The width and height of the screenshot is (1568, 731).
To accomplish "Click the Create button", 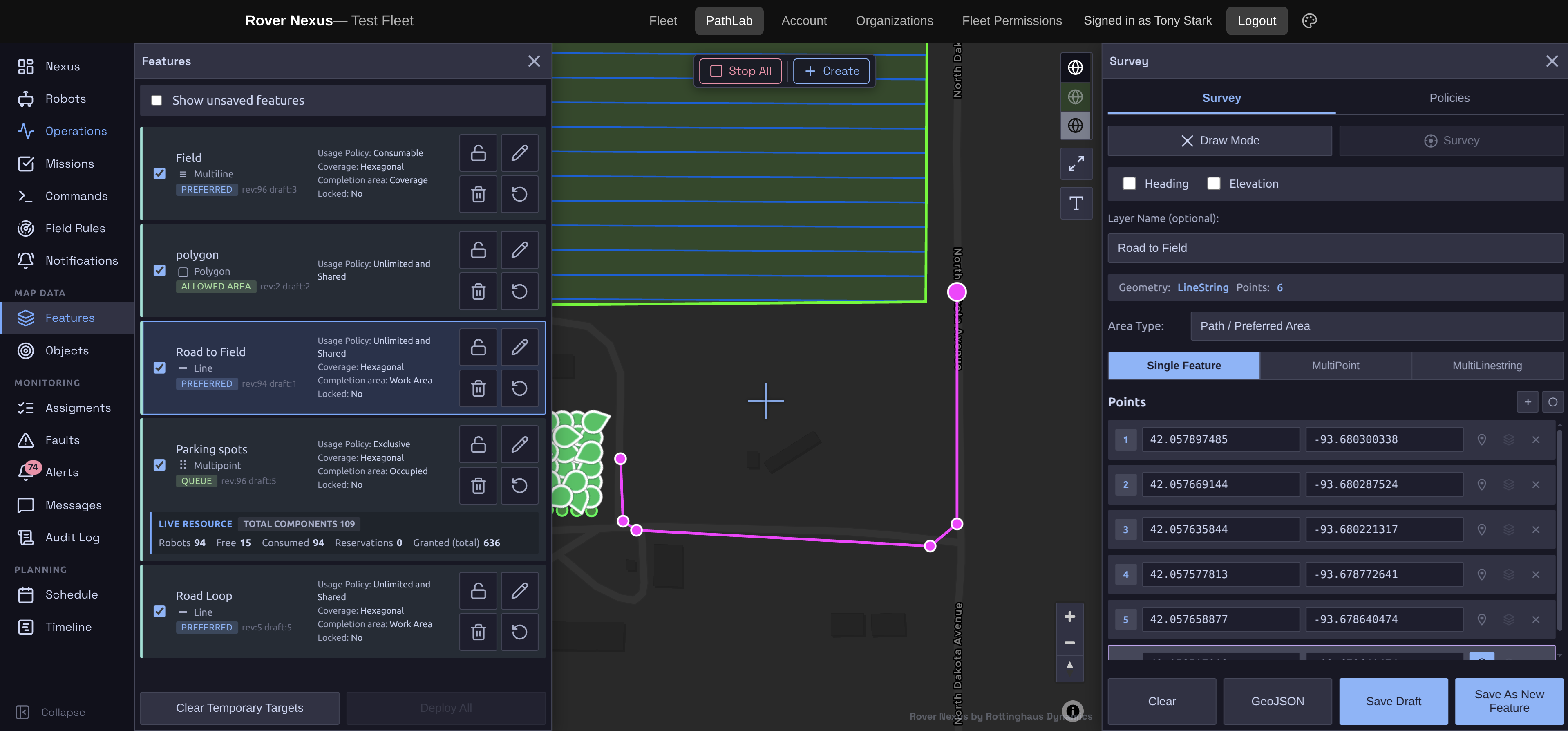I will point(831,71).
